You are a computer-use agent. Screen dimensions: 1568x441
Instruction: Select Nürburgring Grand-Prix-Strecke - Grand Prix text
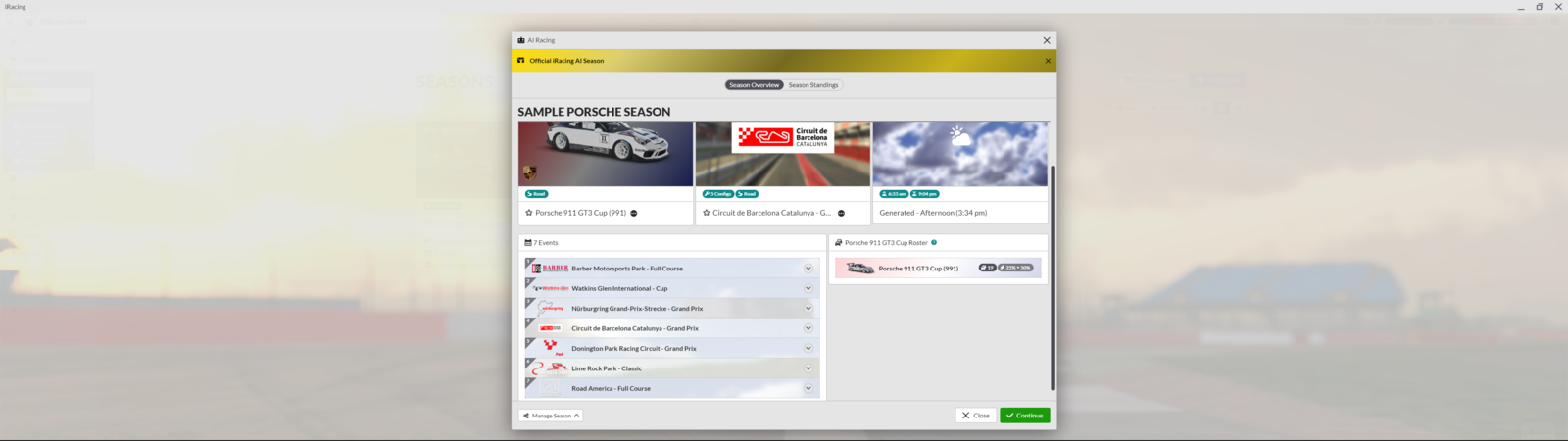click(637, 309)
